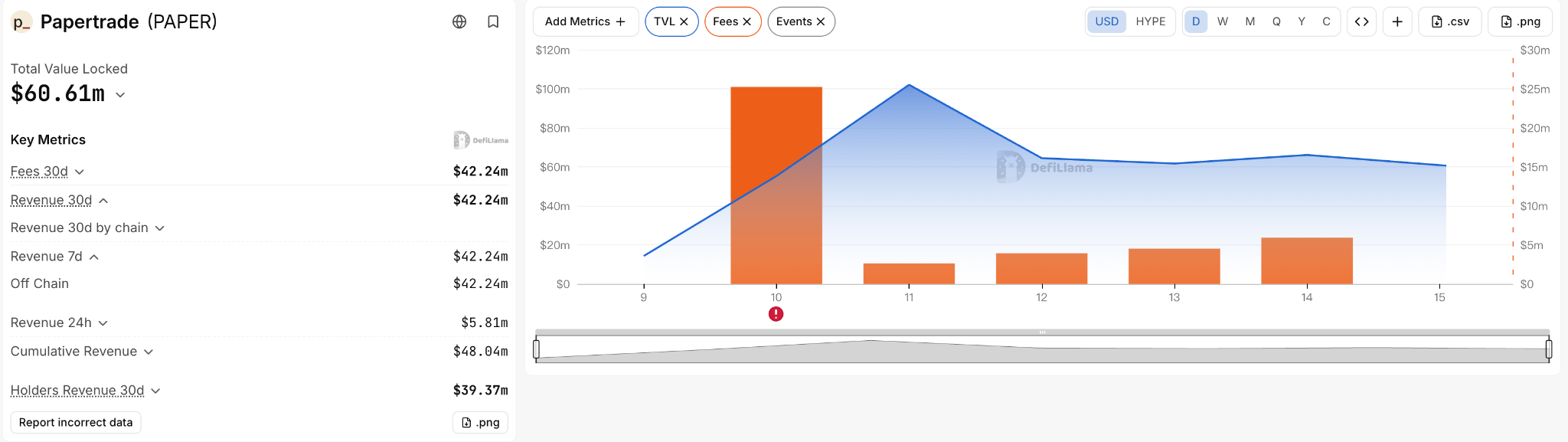The height and width of the screenshot is (442, 1568).
Task: Remove the TVL metric chip
Action: point(684,21)
